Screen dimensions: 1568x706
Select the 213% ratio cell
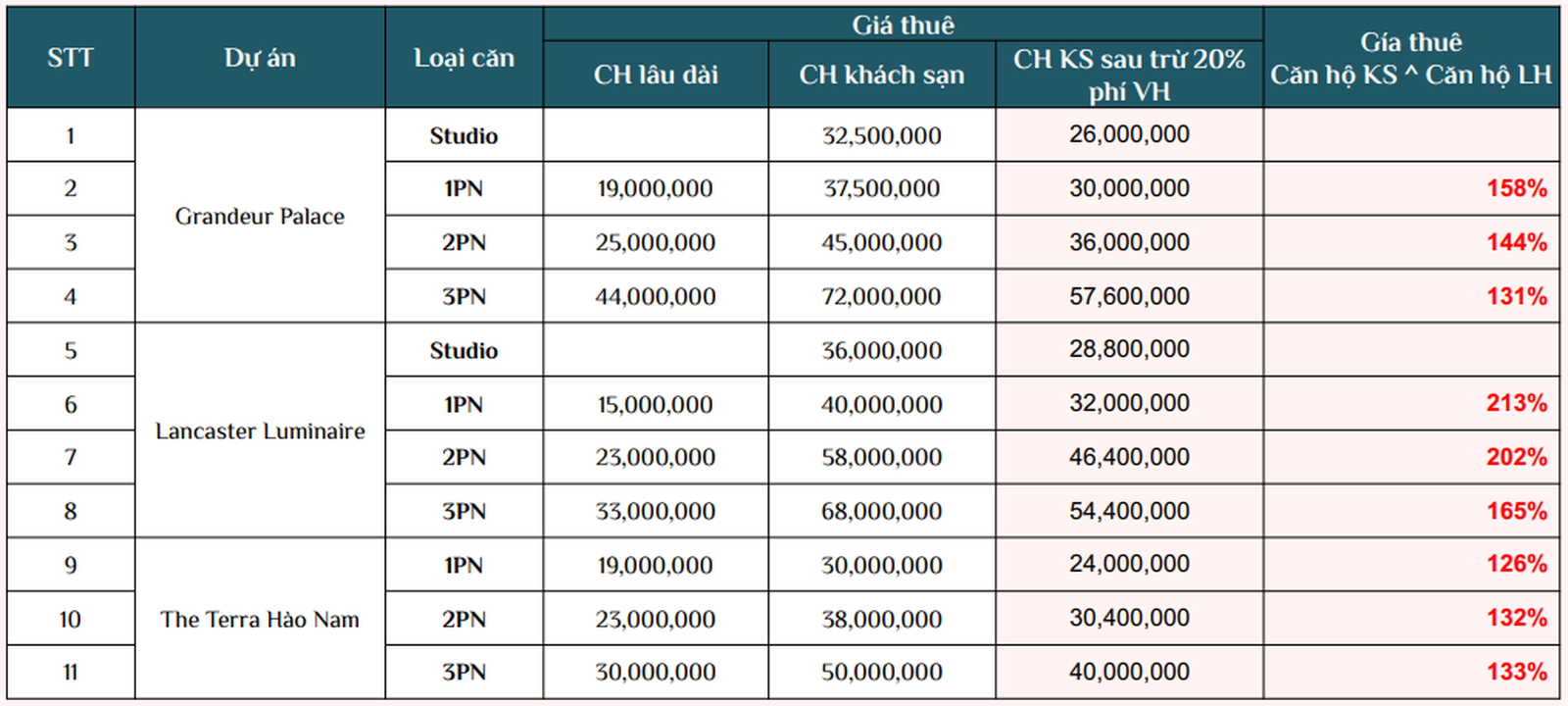(1515, 403)
